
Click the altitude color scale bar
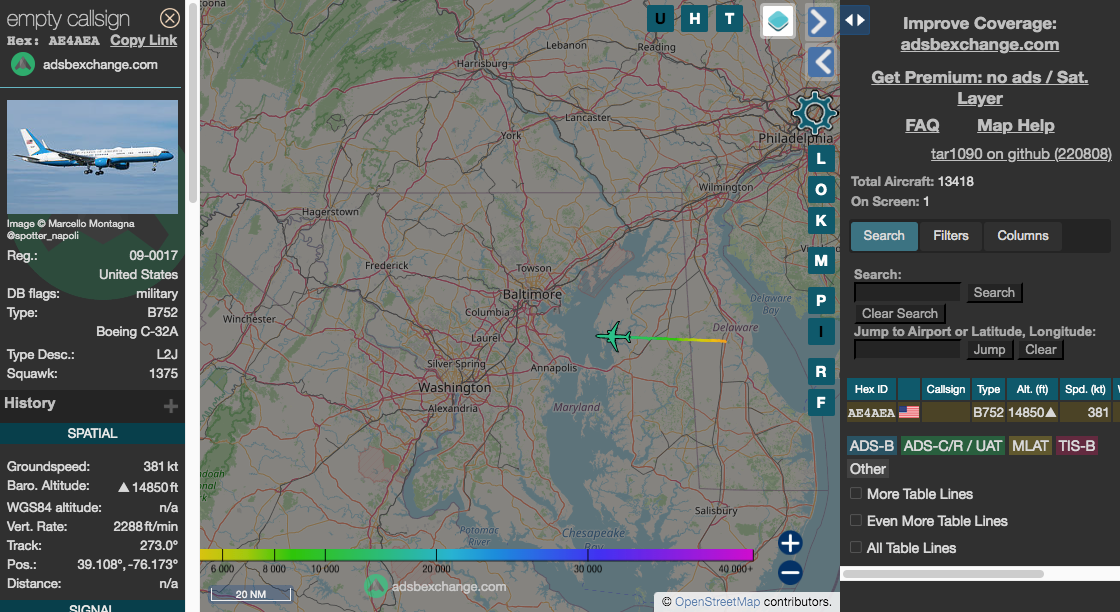[476, 555]
